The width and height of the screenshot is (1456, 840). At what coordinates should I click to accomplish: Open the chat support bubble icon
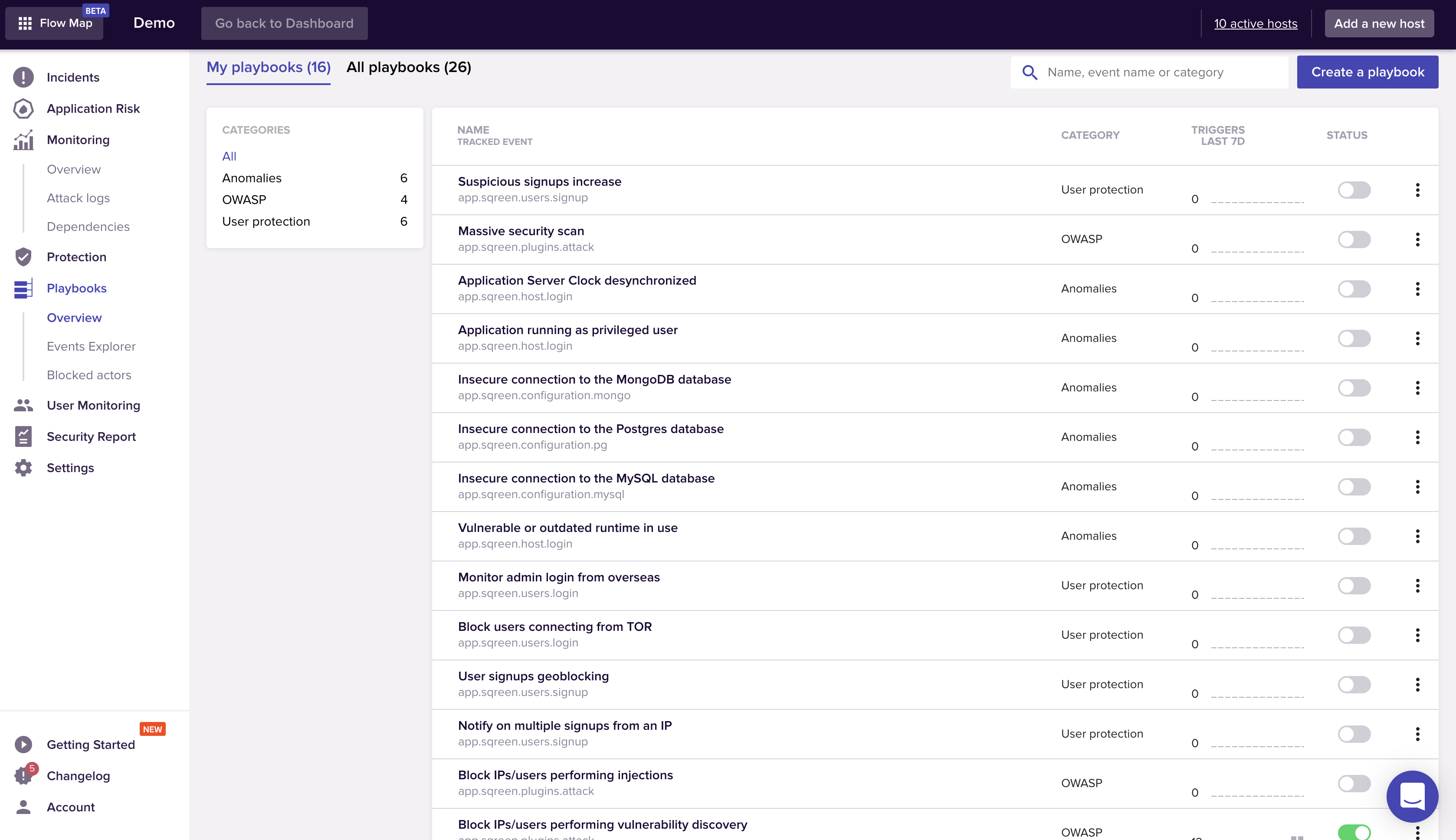[1412, 796]
